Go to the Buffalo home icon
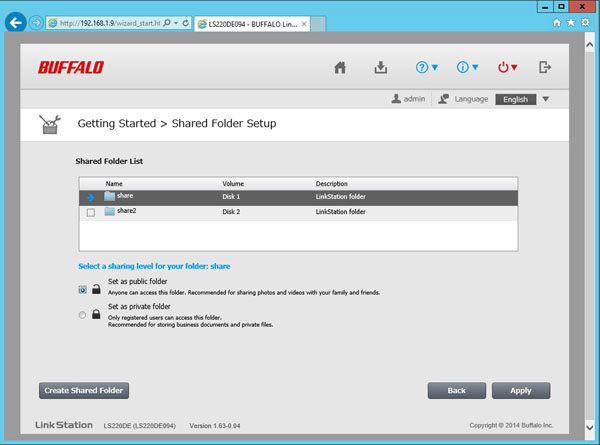The height and width of the screenshot is (445, 600). point(340,67)
